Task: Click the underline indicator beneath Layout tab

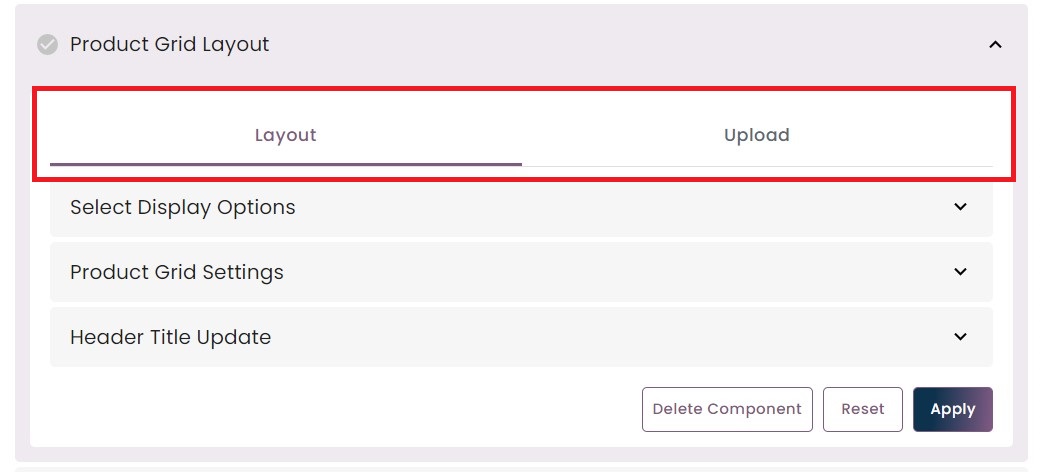Action: click(x=286, y=164)
